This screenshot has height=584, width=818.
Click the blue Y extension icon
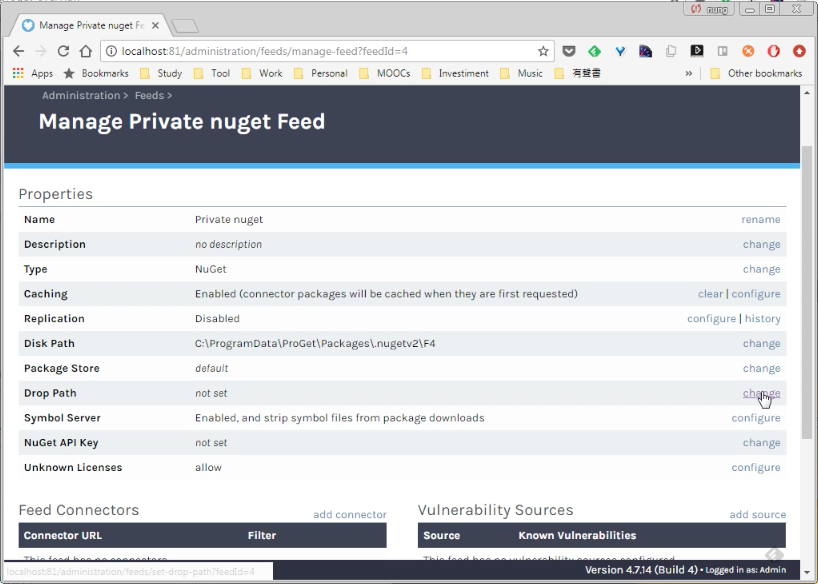point(620,51)
